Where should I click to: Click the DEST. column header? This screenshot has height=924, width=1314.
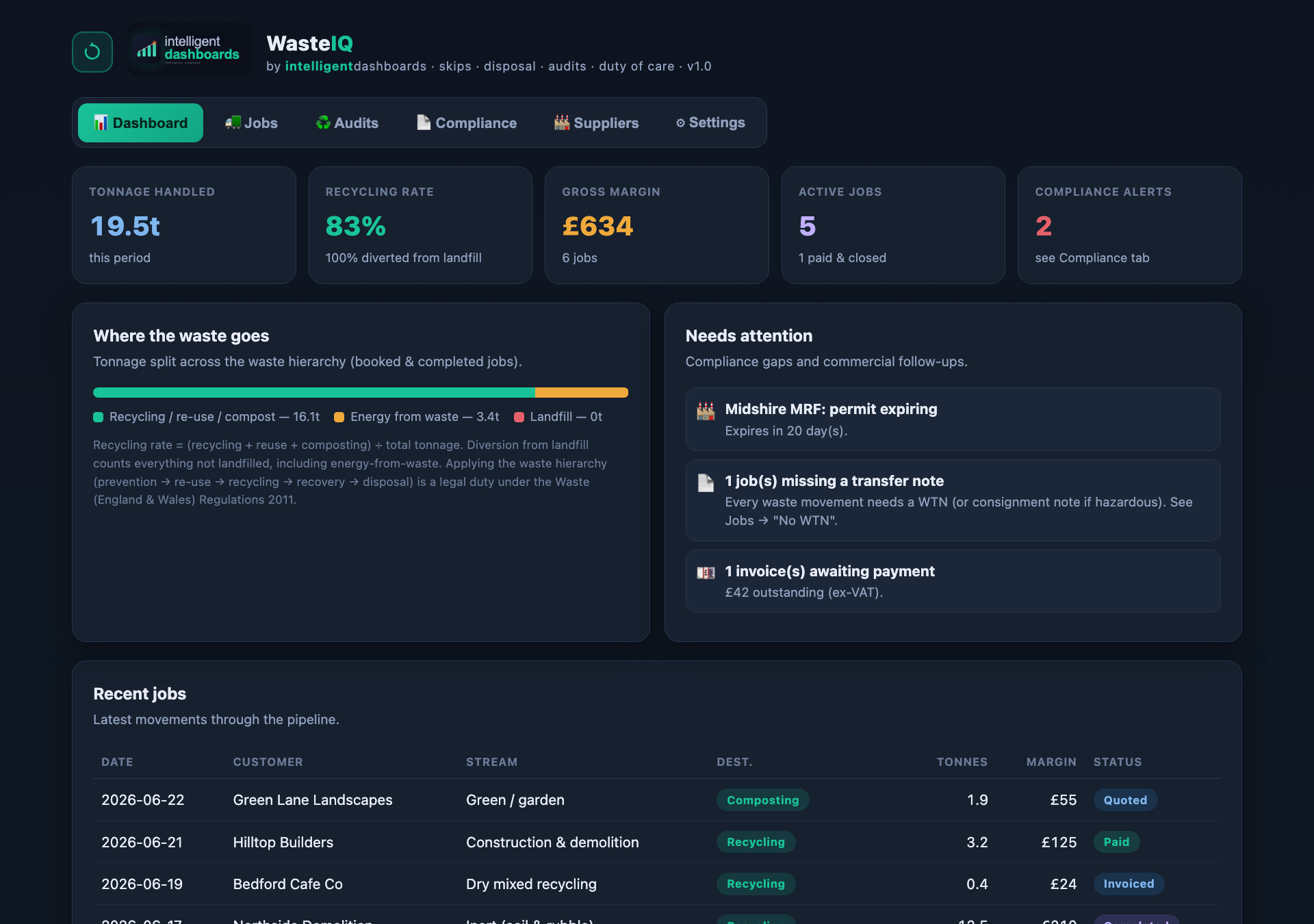click(x=734, y=762)
